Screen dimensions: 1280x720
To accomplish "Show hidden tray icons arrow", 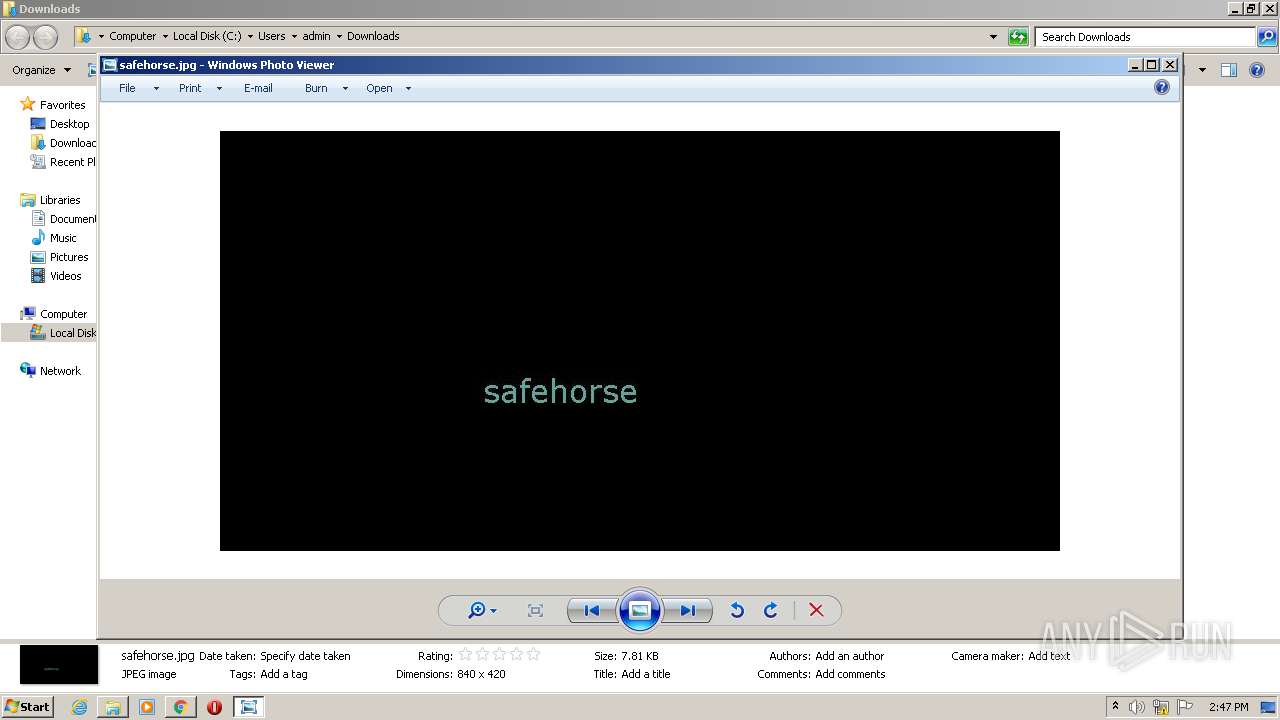I will point(1116,707).
